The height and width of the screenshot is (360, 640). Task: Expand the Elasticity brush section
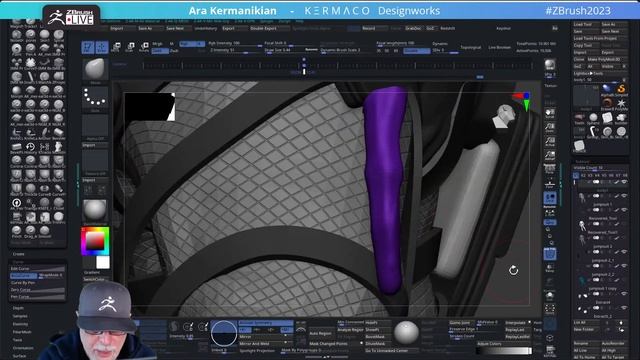(20, 324)
